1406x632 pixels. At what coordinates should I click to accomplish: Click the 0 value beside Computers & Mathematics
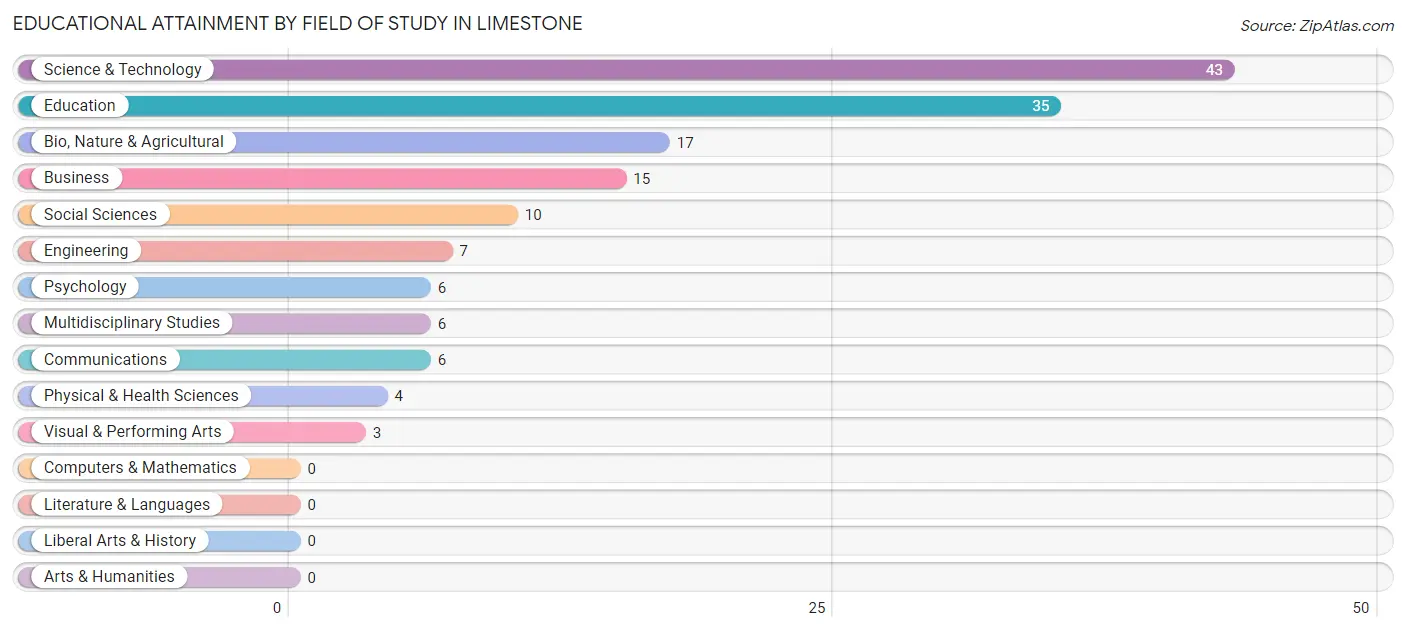pyautogui.click(x=312, y=468)
